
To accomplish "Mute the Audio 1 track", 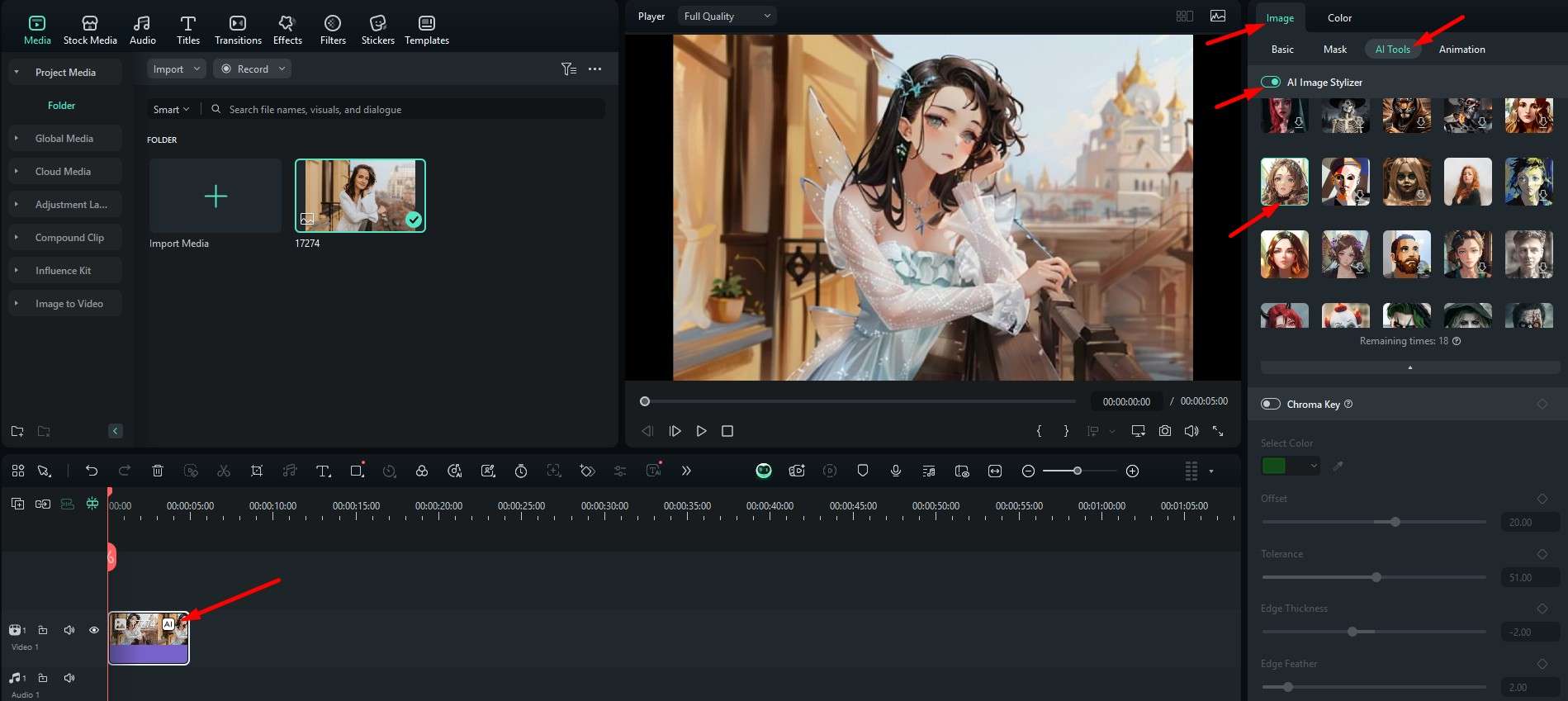I will point(69,678).
